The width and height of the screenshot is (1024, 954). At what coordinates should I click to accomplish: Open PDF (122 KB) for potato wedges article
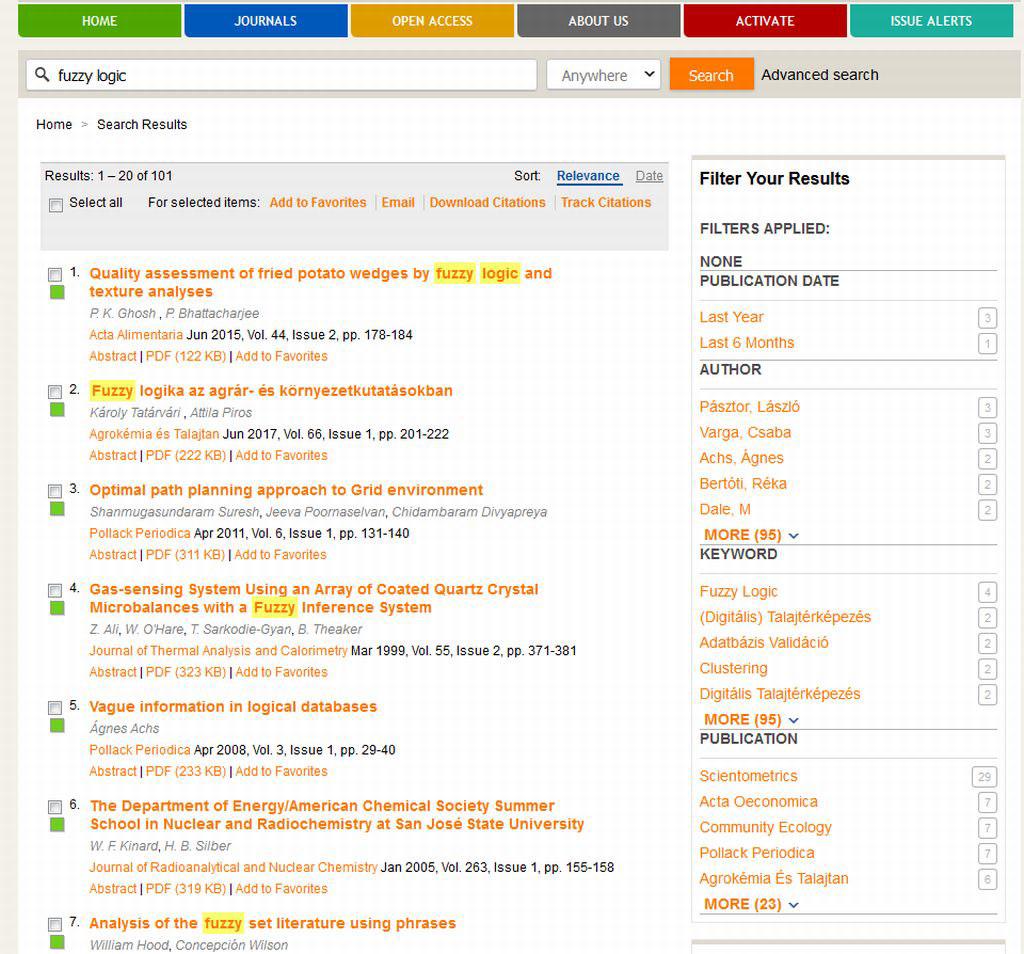[x=185, y=357]
